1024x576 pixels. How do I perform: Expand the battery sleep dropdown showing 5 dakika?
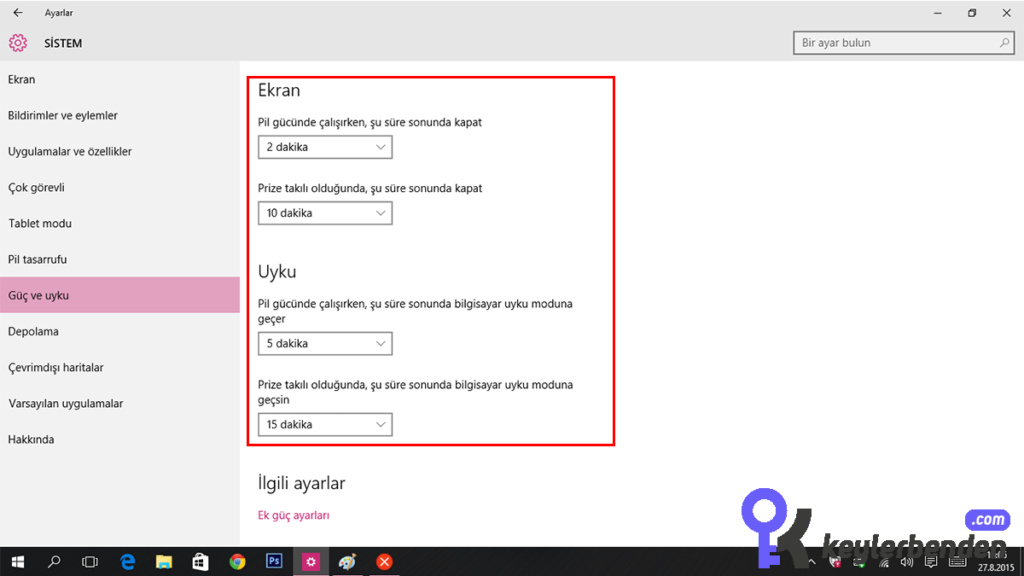pos(325,344)
